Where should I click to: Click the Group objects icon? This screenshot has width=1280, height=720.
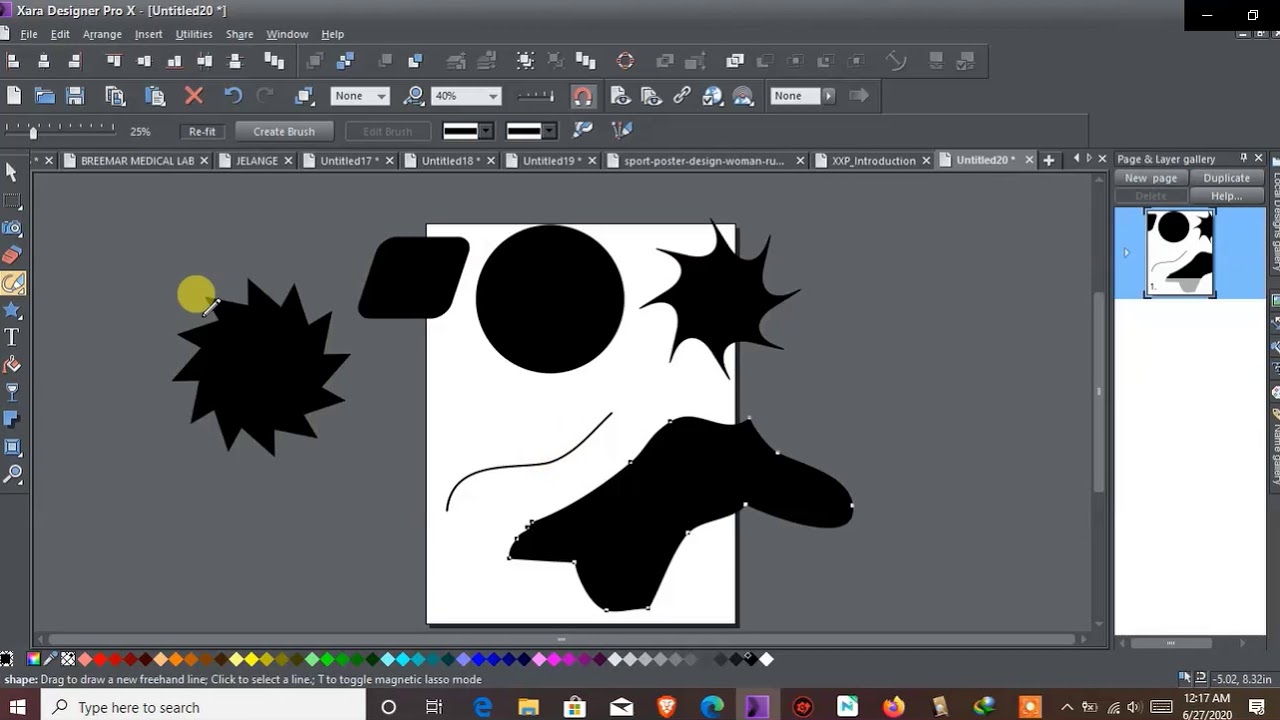(525, 61)
